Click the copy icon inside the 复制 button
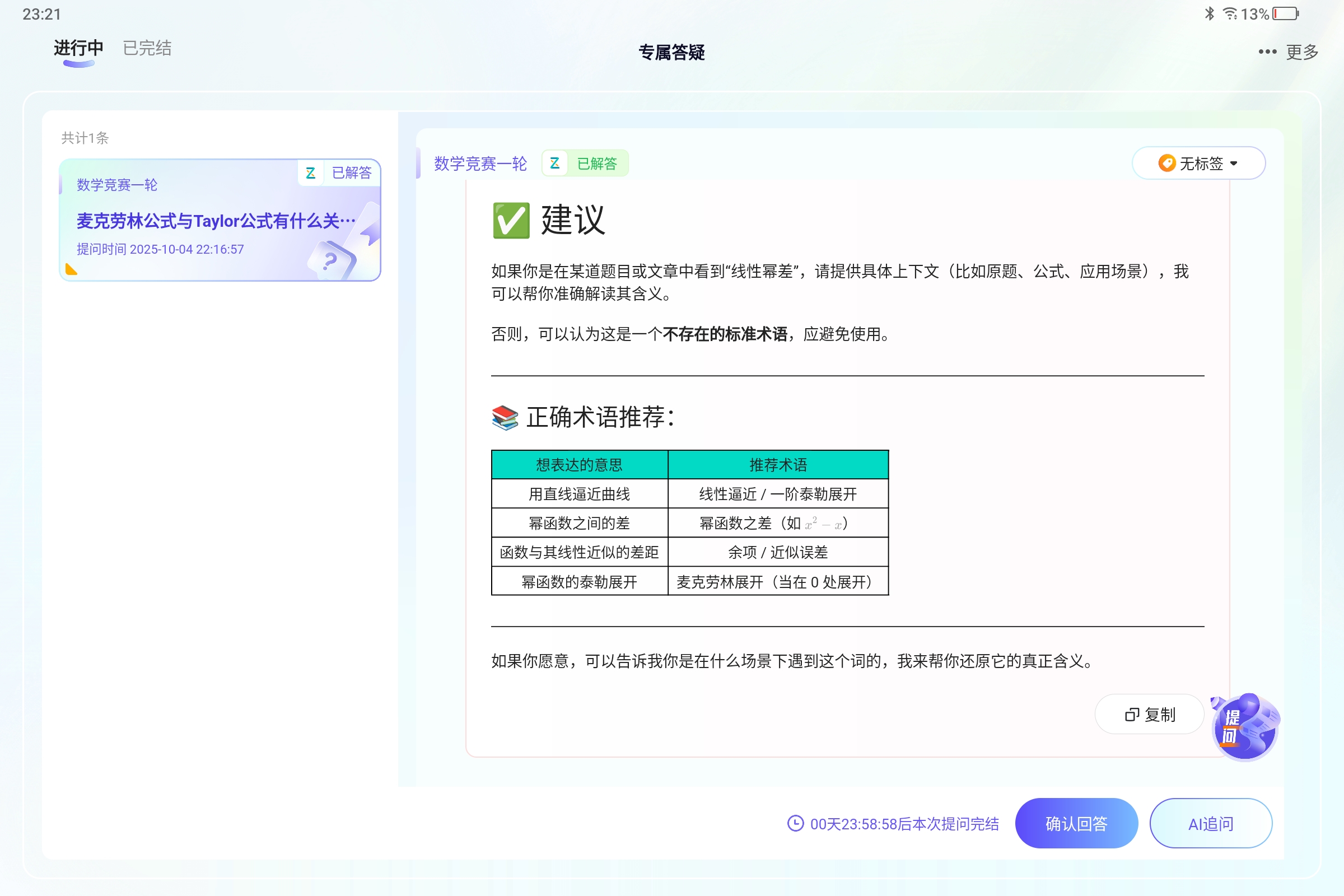Screen dimensions: 1344x896 tap(1132, 715)
